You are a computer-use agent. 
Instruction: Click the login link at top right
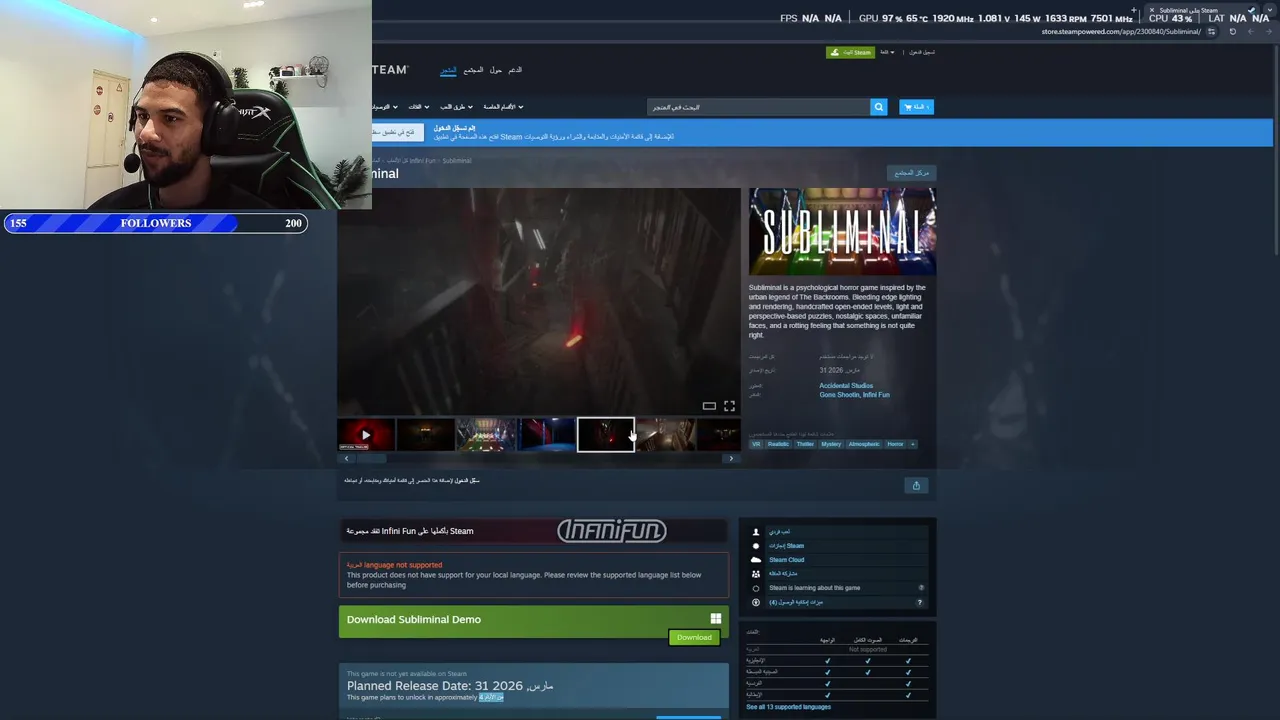point(921,52)
